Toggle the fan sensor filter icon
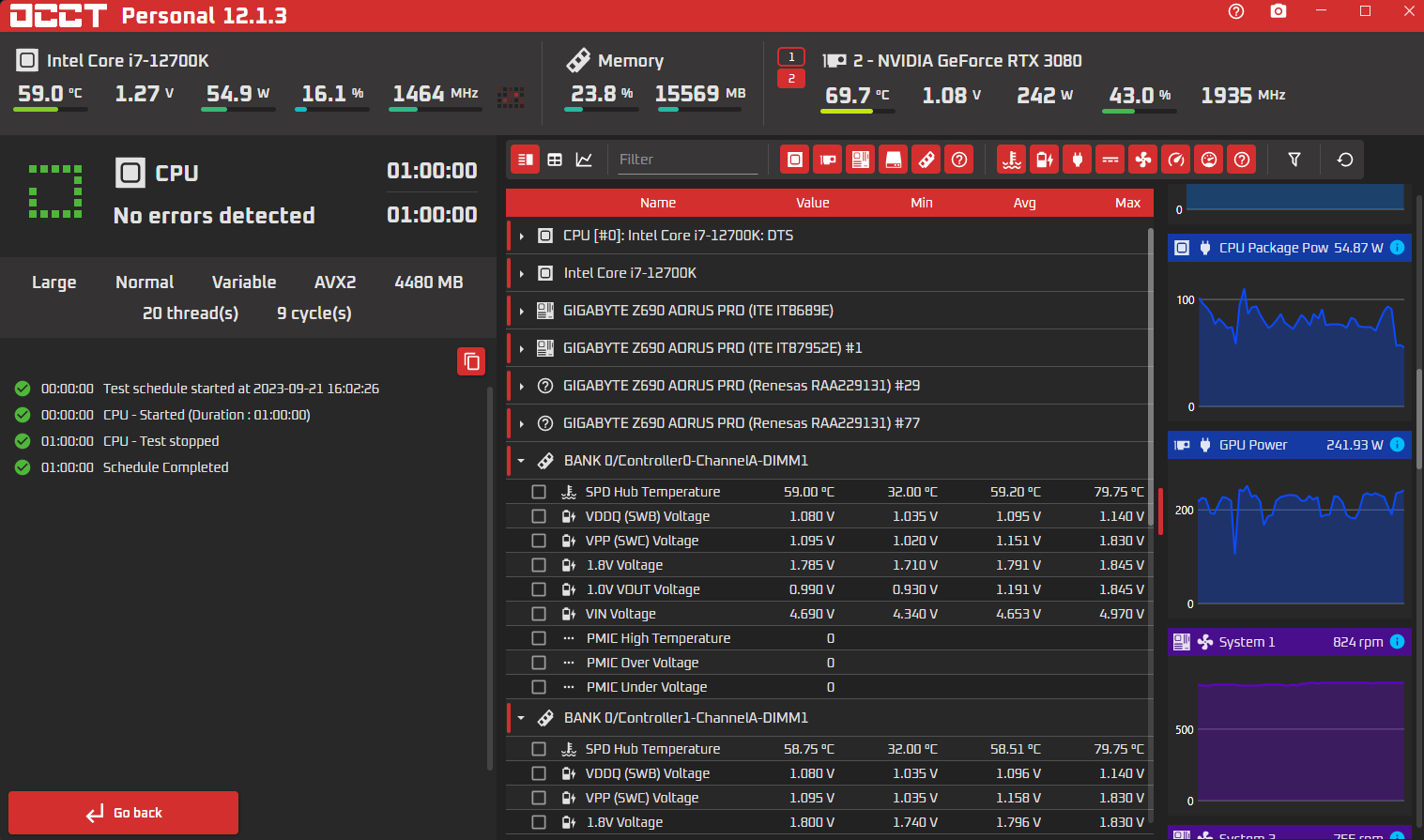This screenshot has width=1424, height=840. tap(1143, 160)
